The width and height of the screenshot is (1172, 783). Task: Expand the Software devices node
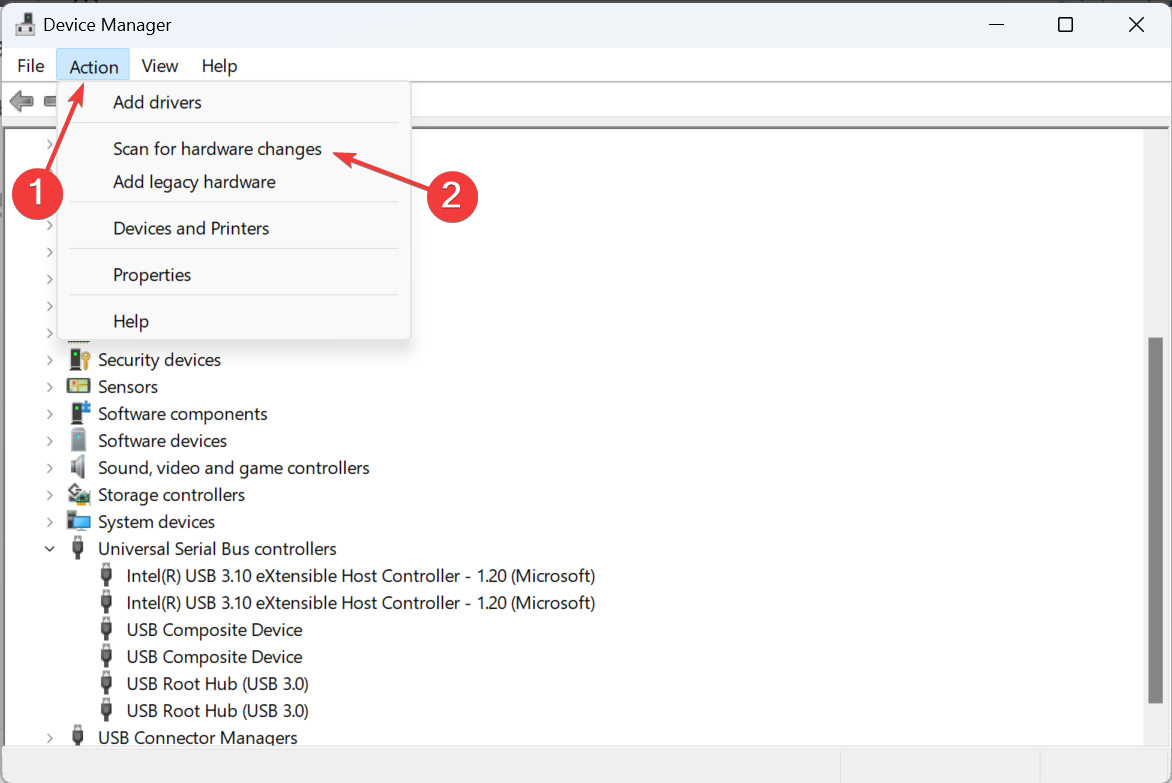pyautogui.click(x=49, y=441)
